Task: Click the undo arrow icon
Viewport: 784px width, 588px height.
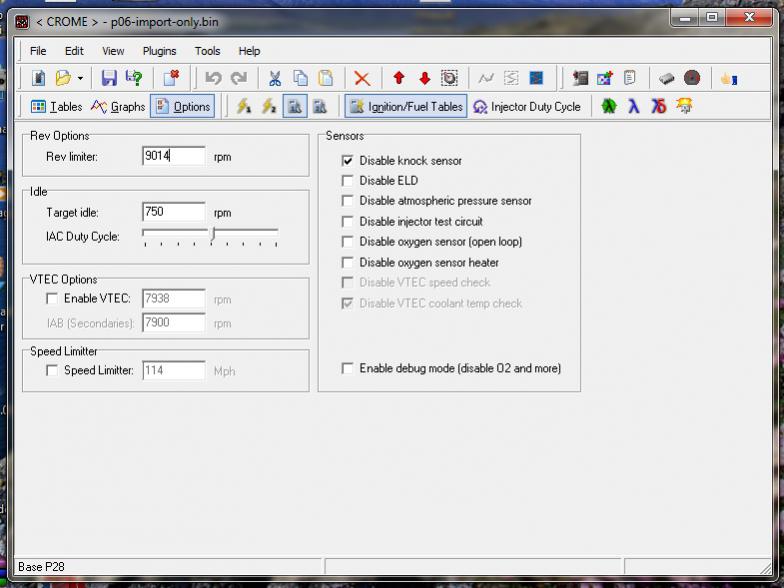Action: [214, 78]
